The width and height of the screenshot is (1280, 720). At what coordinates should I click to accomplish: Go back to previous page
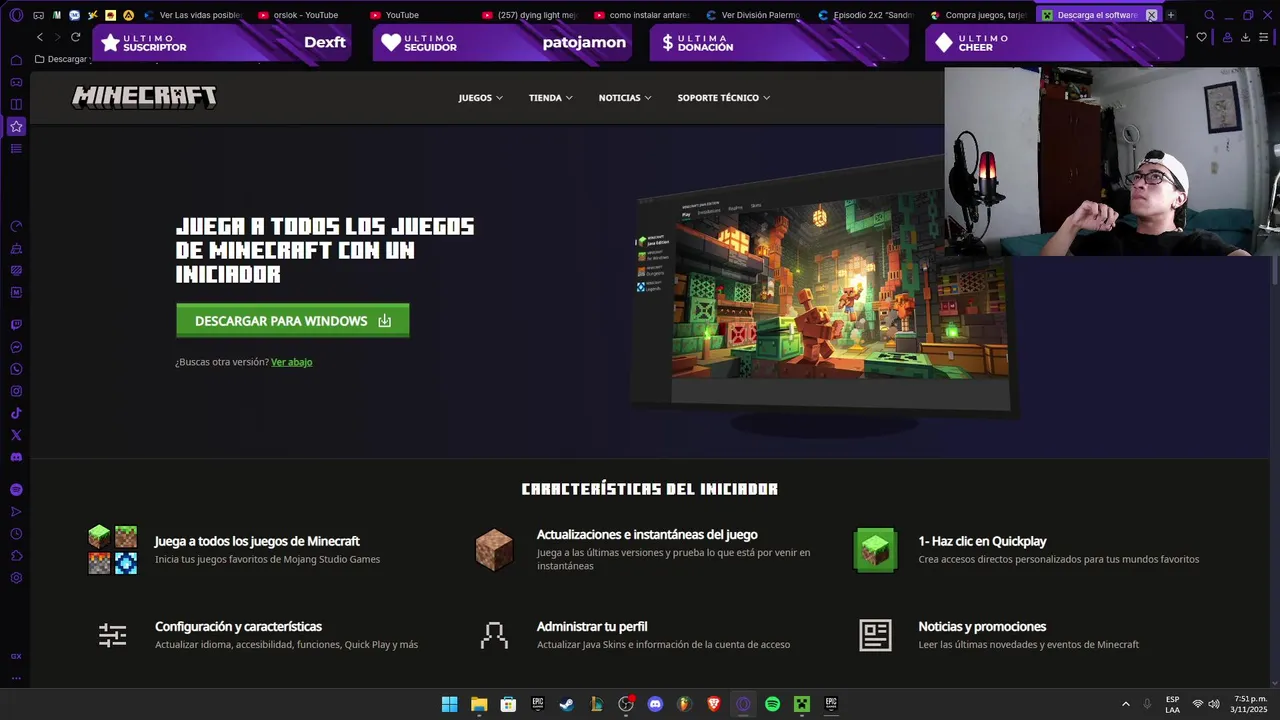pos(40,37)
